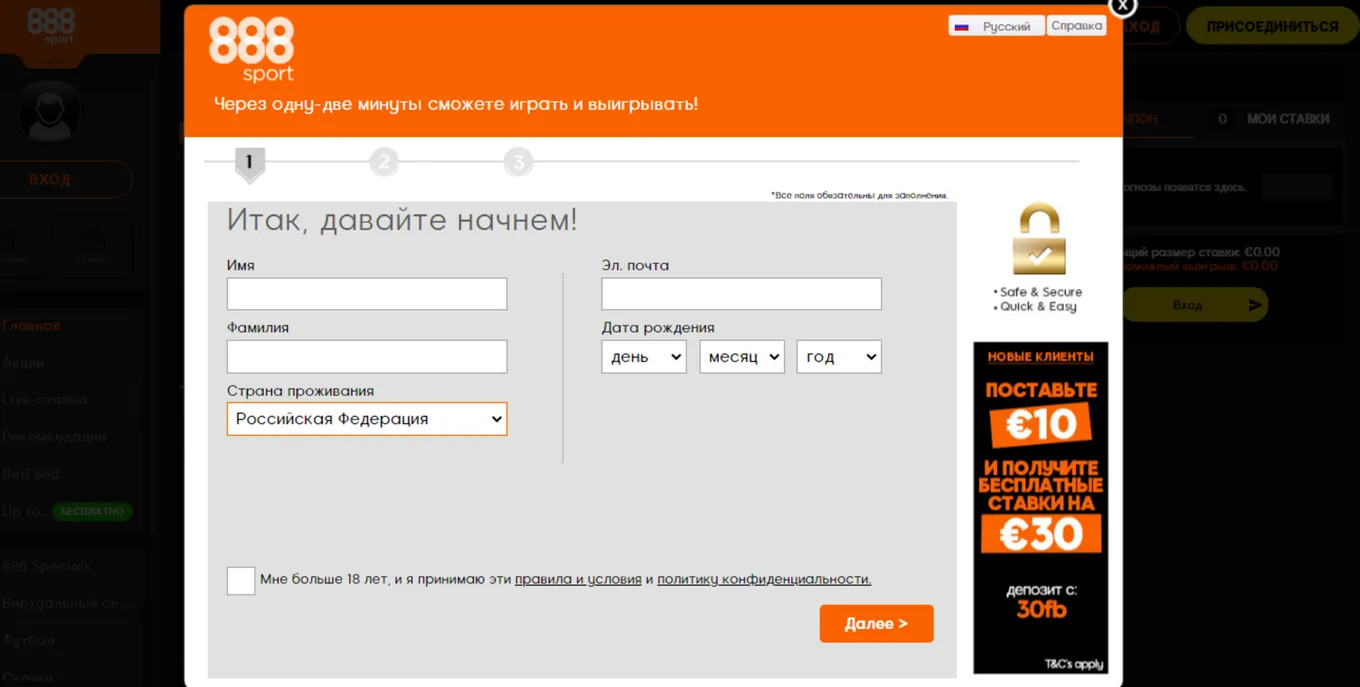
Task: Open МОИ СТАВКИ tab in background page
Action: coord(1288,119)
